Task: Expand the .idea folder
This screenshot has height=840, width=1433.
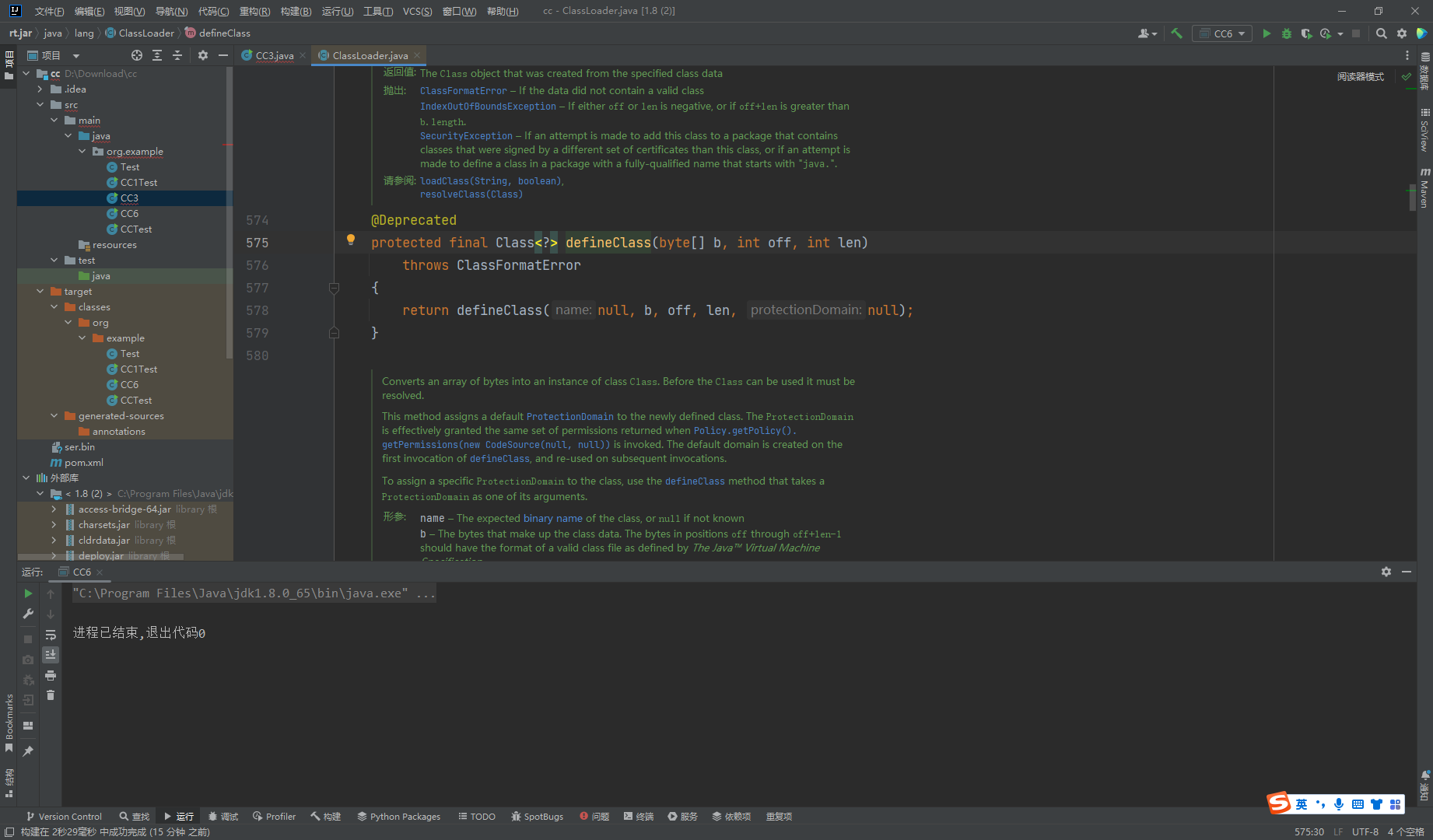Action: pyautogui.click(x=40, y=89)
